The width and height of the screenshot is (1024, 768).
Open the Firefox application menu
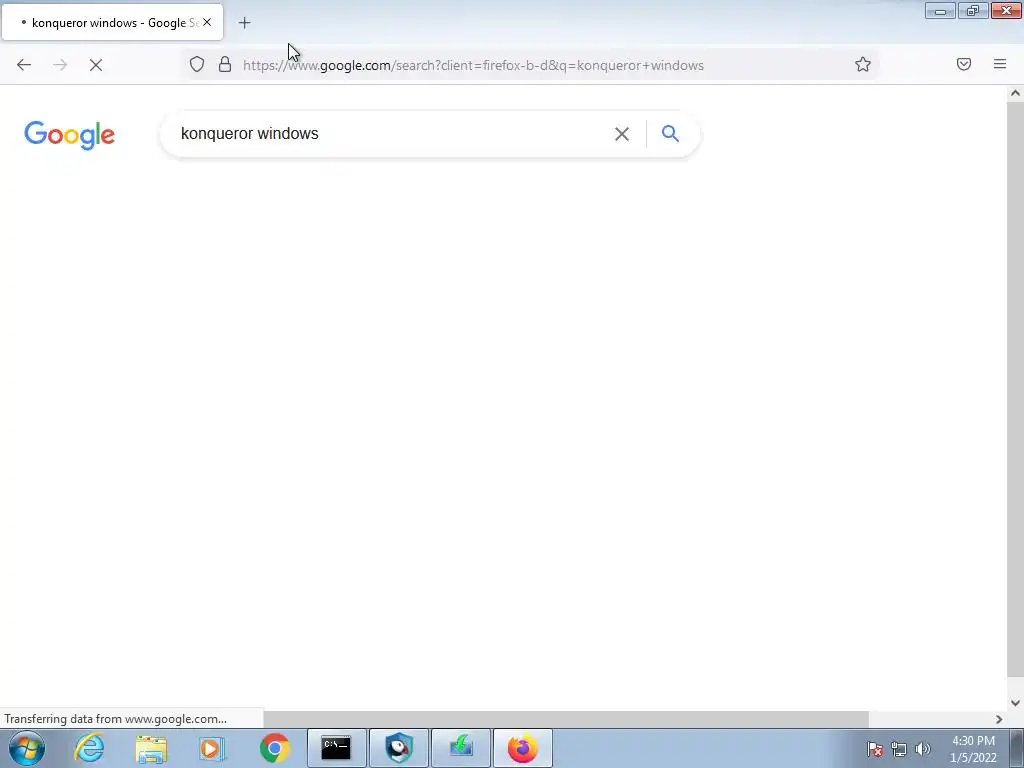(x=999, y=64)
